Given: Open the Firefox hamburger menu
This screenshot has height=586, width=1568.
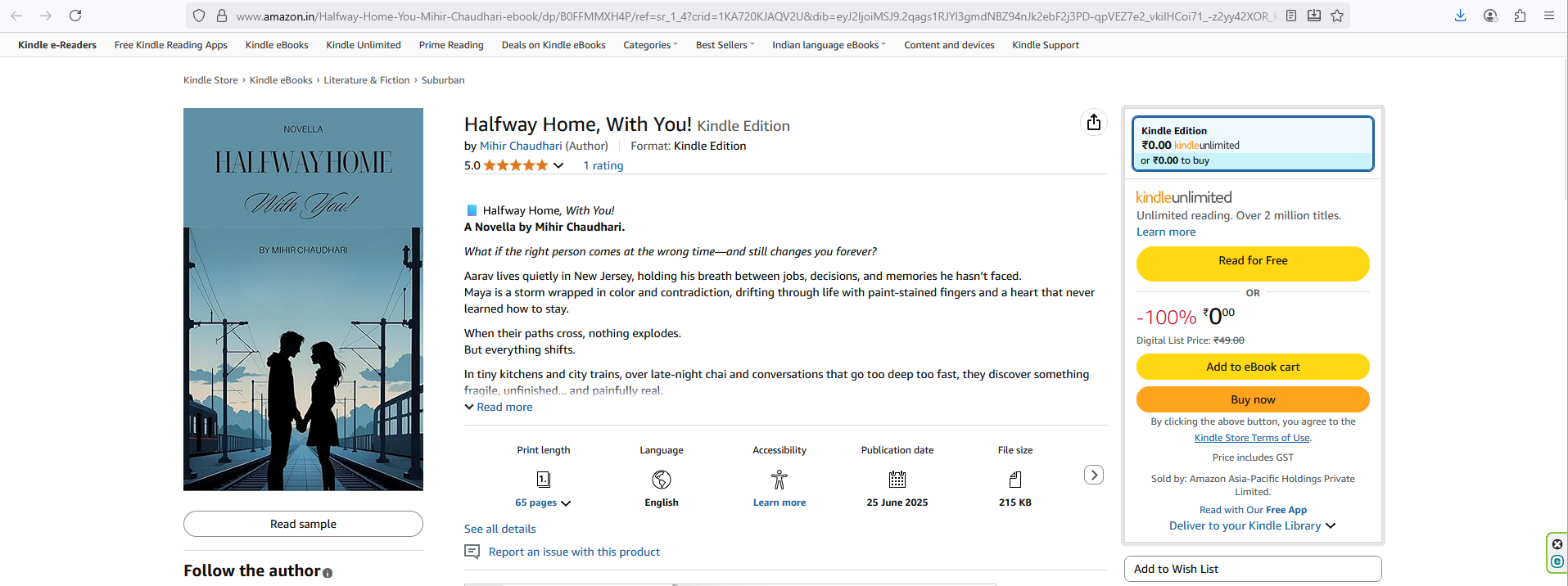Looking at the screenshot, I should coord(1548,16).
